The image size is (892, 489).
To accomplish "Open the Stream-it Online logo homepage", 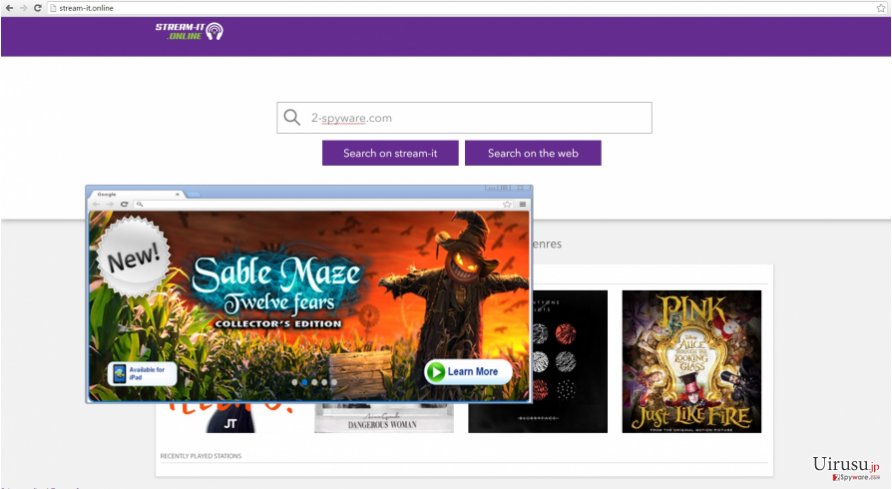I will (189, 31).
